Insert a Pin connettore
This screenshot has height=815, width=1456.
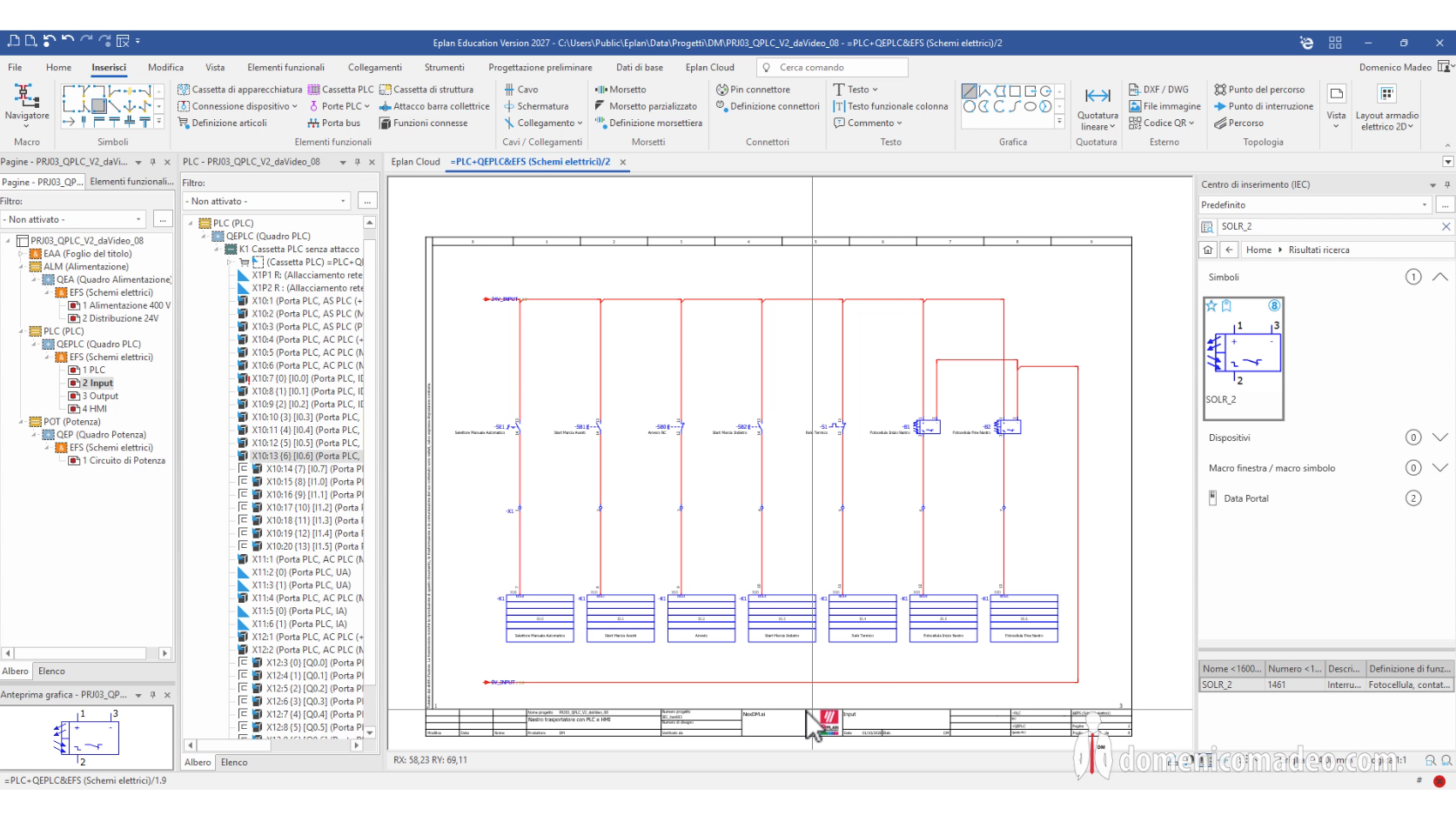pos(753,90)
